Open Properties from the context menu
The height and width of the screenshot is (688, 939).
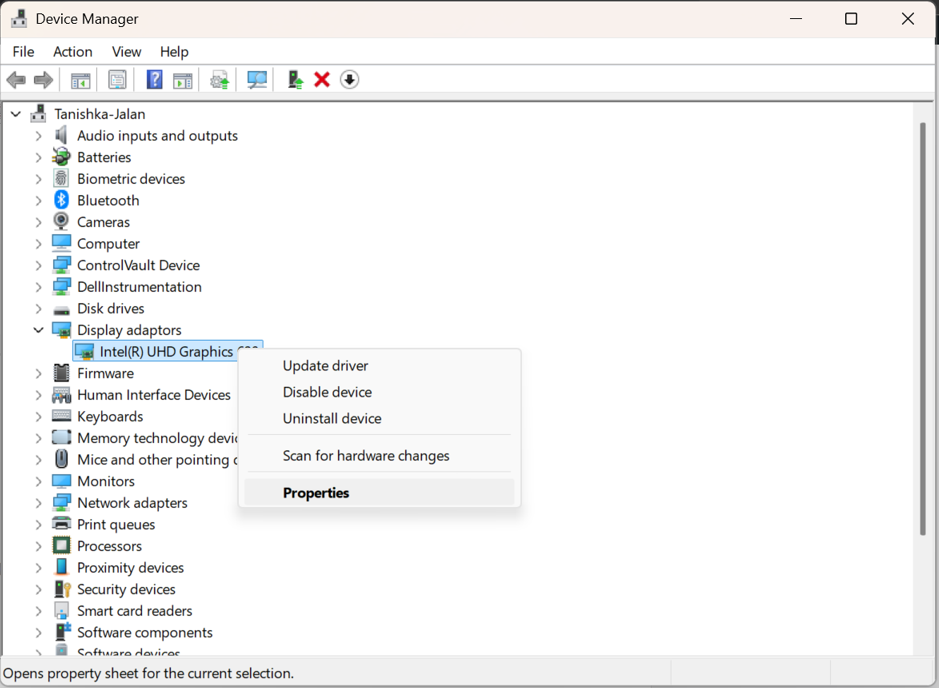click(x=380, y=492)
